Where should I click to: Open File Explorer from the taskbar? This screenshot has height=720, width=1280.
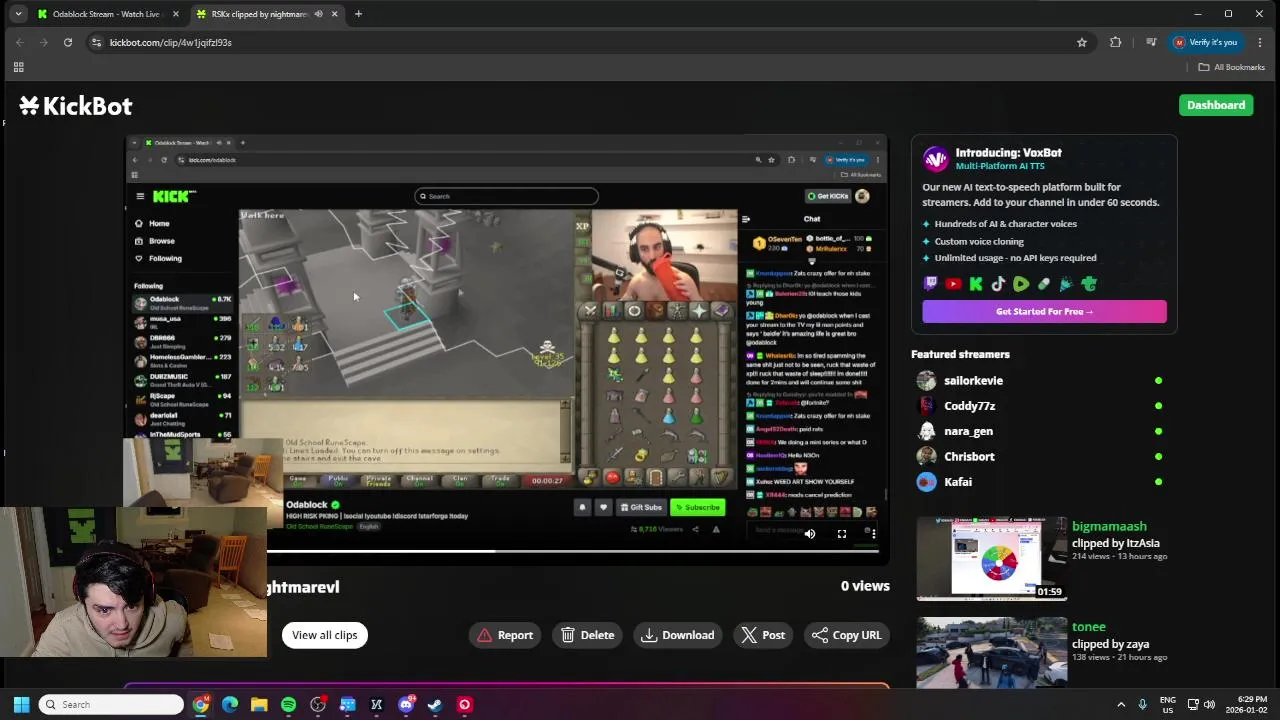(x=259, y=705)
